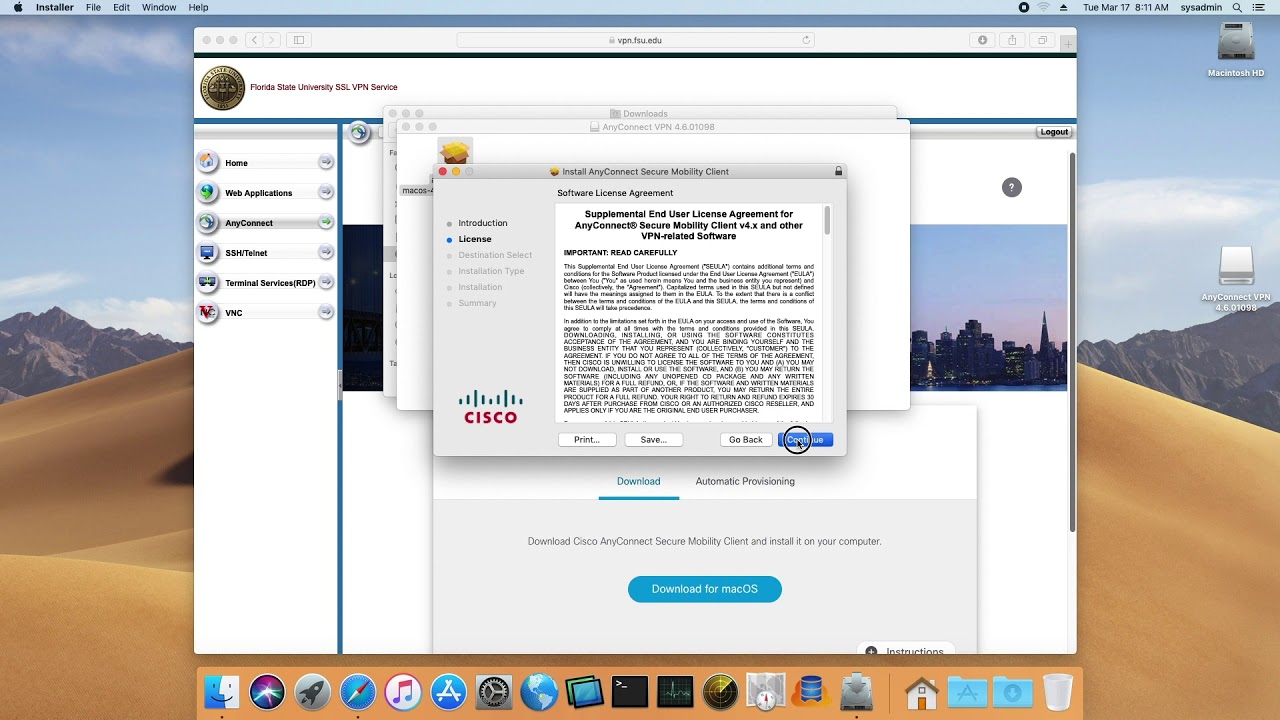Open the Window menu
This screenshot has height=720, width=1280.
tap(159, 7)
